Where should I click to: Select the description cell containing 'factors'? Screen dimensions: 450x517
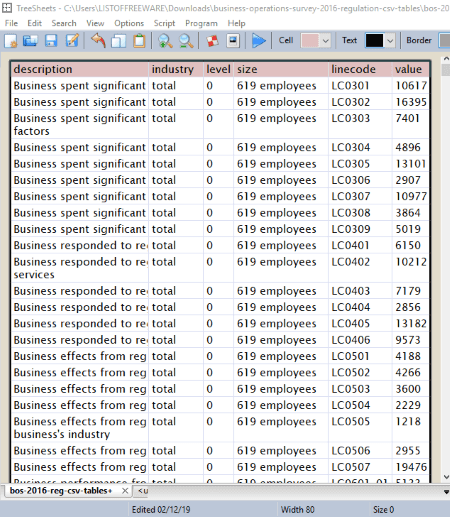[80, 124]
